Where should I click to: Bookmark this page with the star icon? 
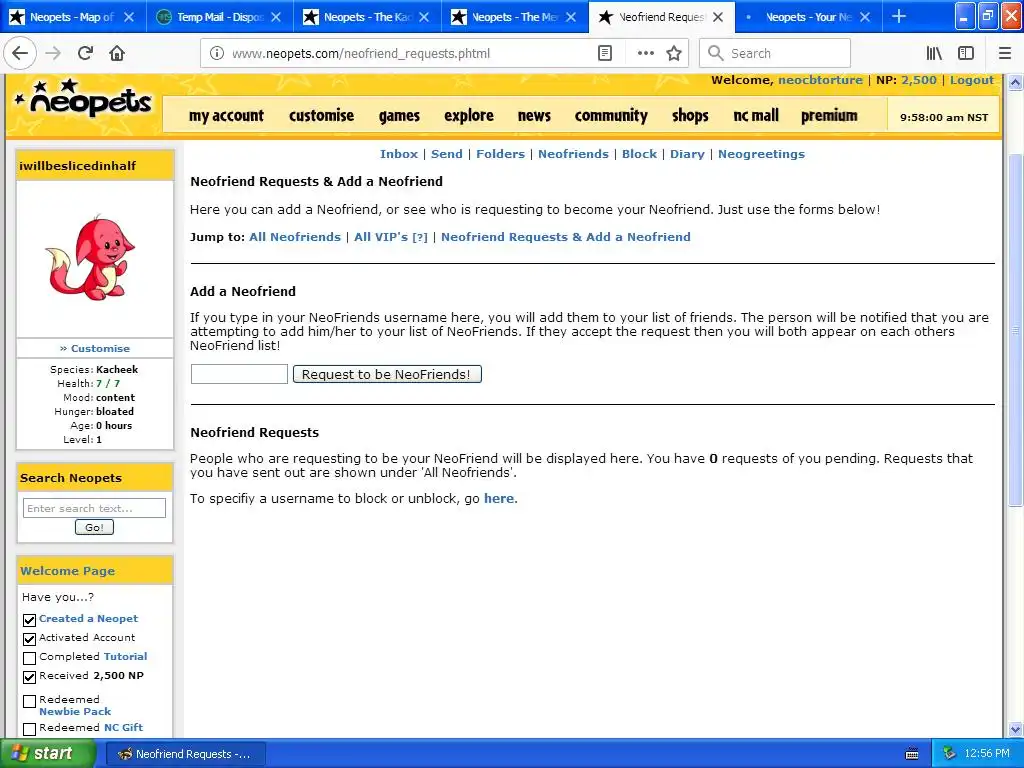674,54
